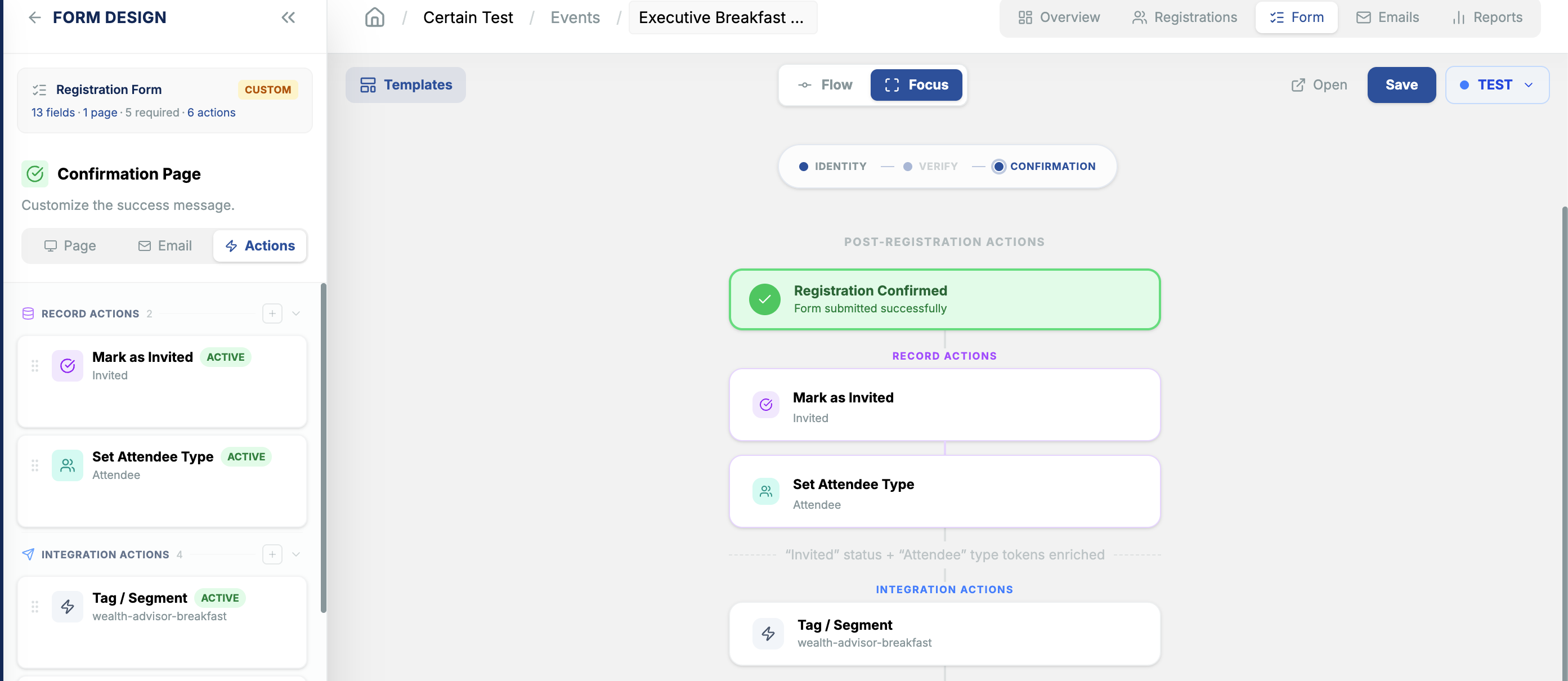Click the back arrow beside FORM DESIGN

(35, 17)
